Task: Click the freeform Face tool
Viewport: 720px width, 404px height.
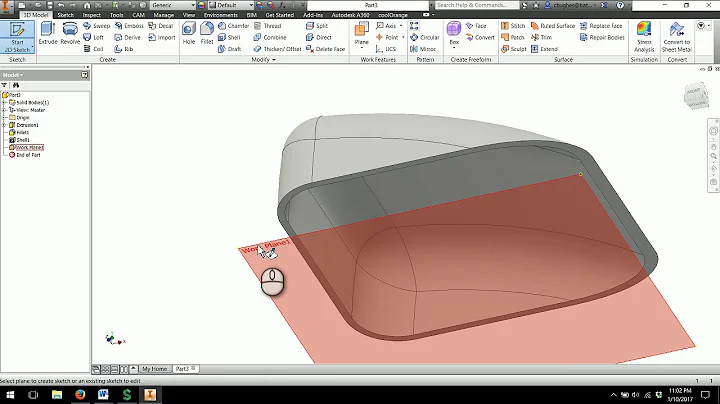Action: pyautogui.click(x=476, y=26)
